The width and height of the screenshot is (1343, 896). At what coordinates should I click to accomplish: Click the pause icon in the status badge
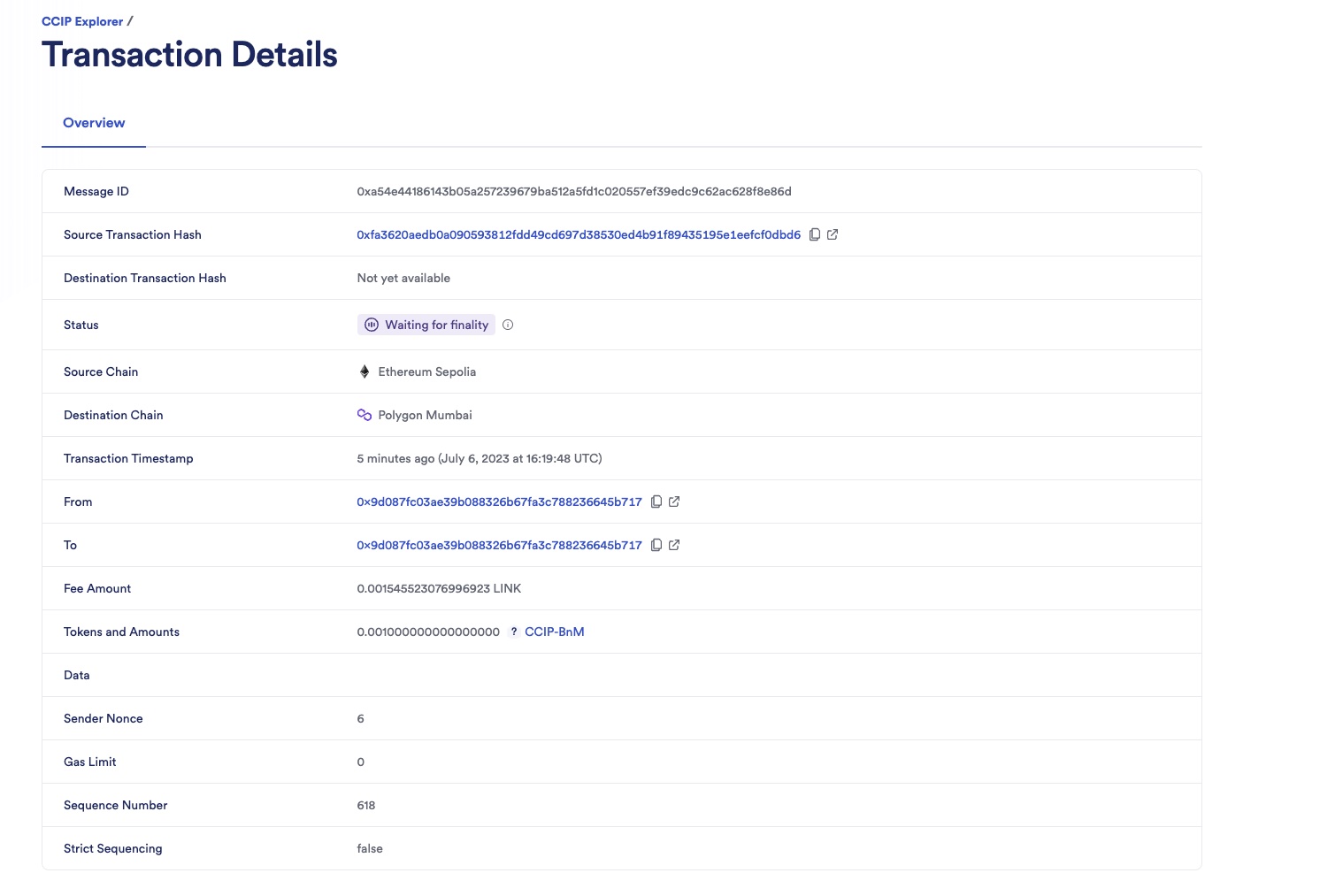pos(372,325)
